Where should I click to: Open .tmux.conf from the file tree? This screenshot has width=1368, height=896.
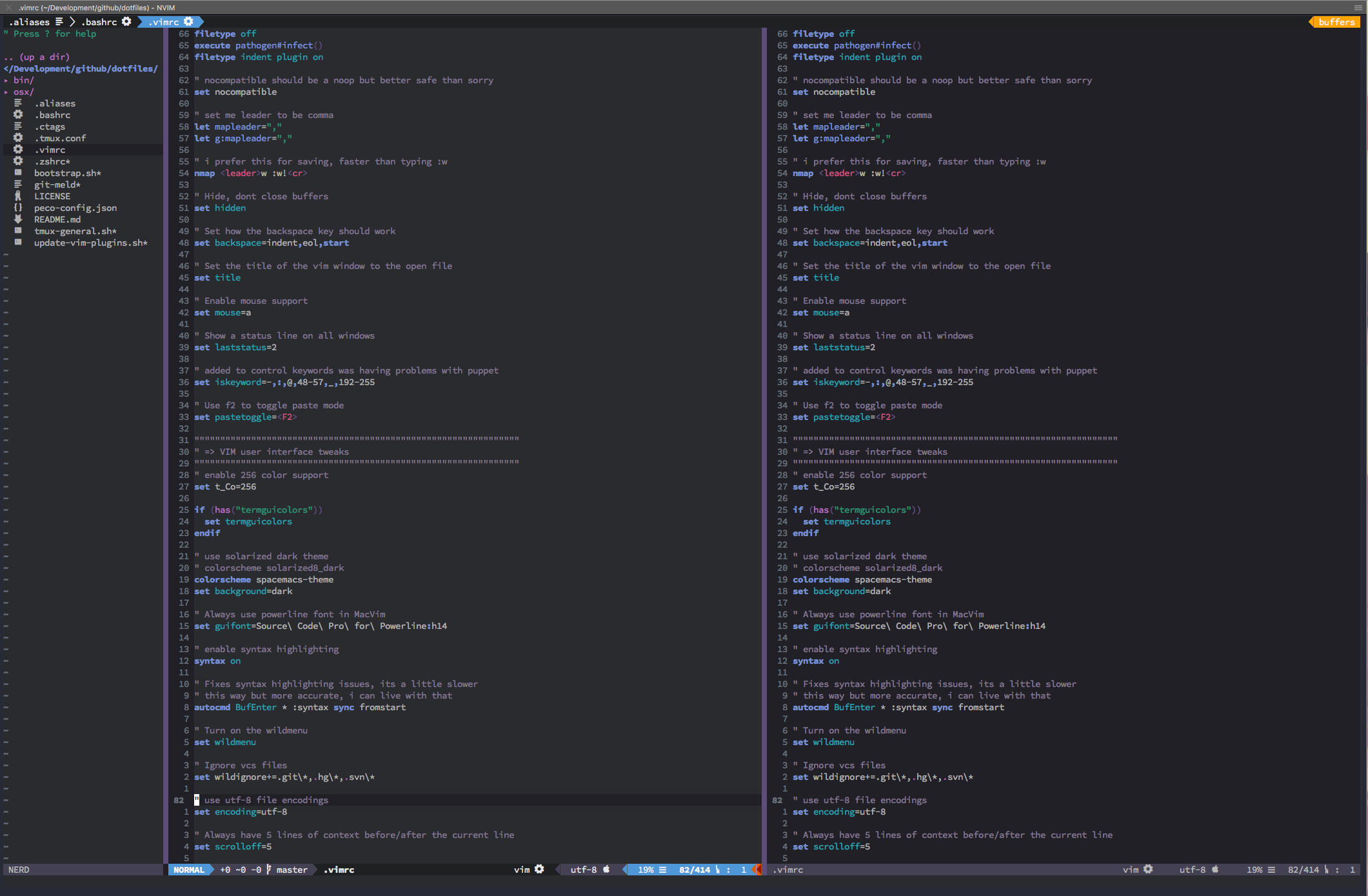click(x=60, y=138)
